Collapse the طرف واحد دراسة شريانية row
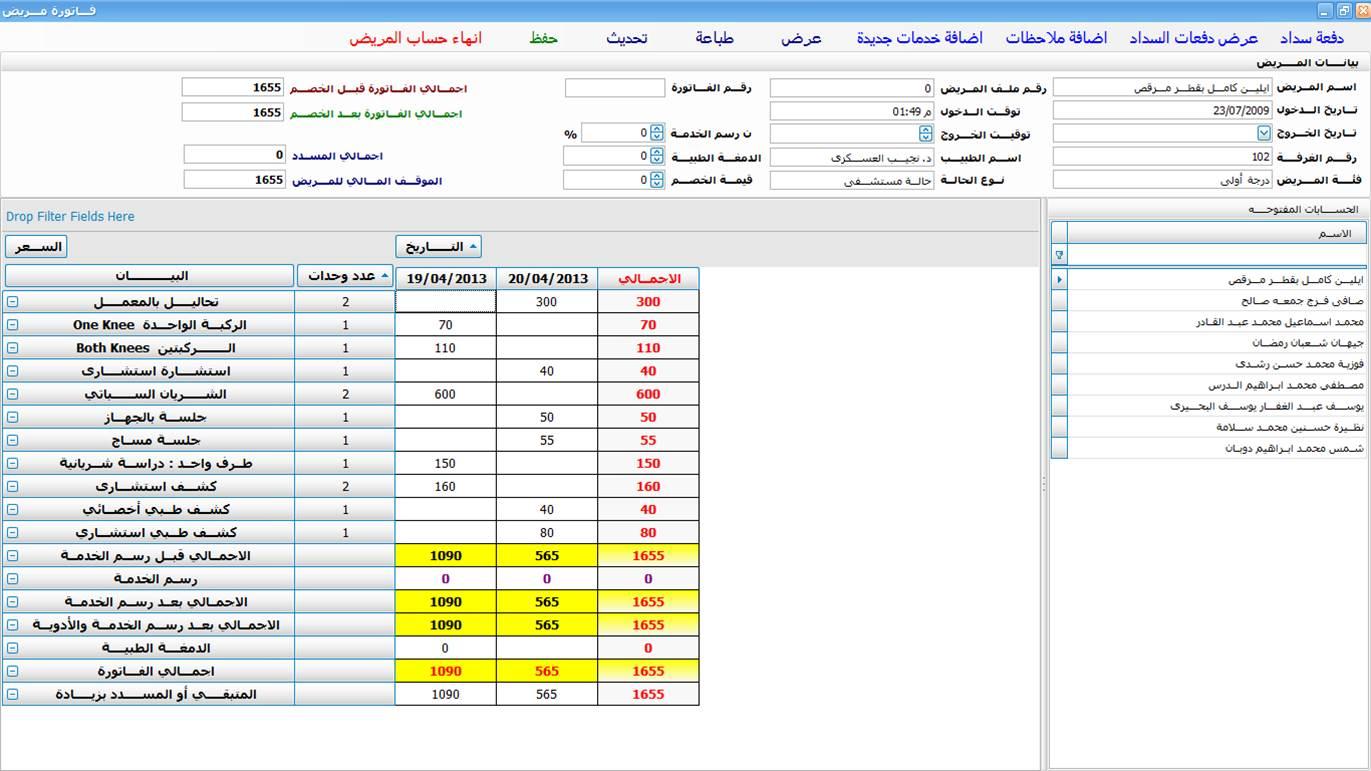Viewport: 1371px width, 771px height. pyautogui.click(x=13, y=463)
